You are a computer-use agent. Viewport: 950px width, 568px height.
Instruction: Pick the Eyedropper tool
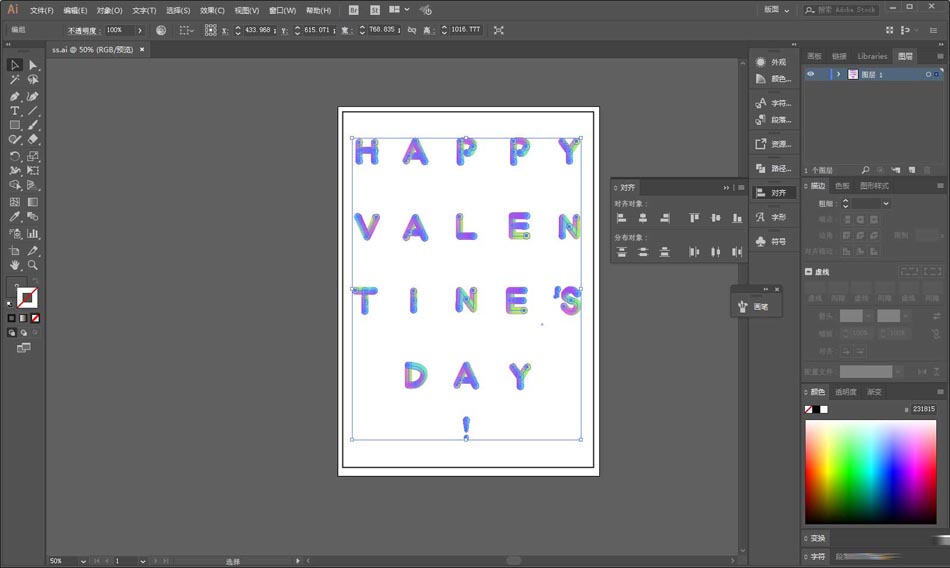(x=15, y=217)
